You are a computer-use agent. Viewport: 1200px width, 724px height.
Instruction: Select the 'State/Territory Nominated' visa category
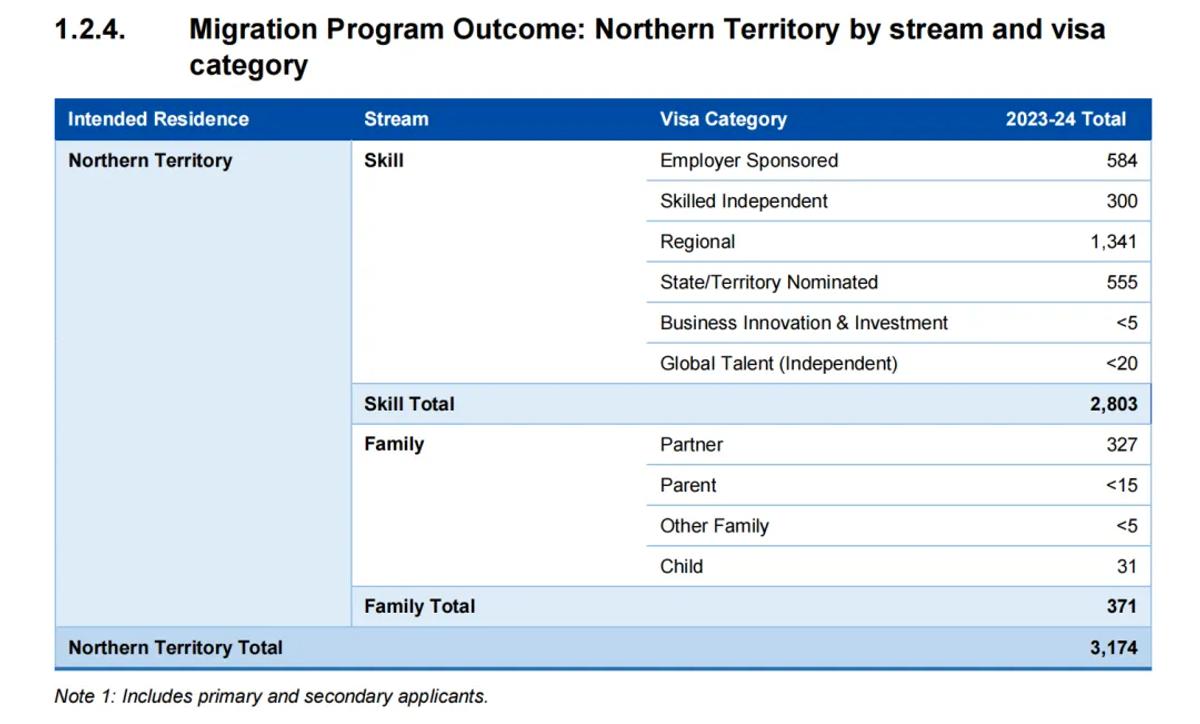pos(769,282)
